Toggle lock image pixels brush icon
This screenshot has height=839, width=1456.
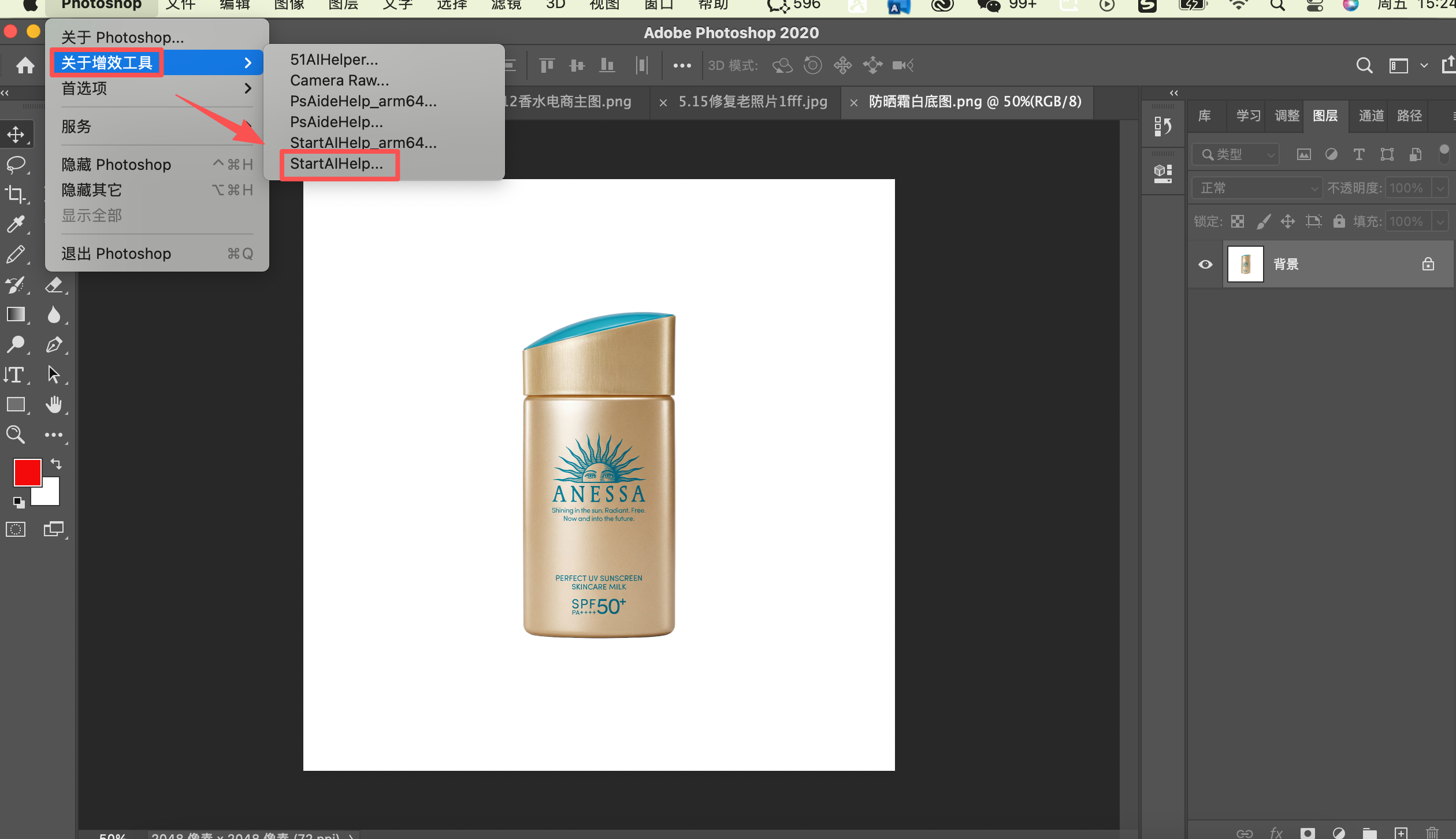[x=1263, y=221]
